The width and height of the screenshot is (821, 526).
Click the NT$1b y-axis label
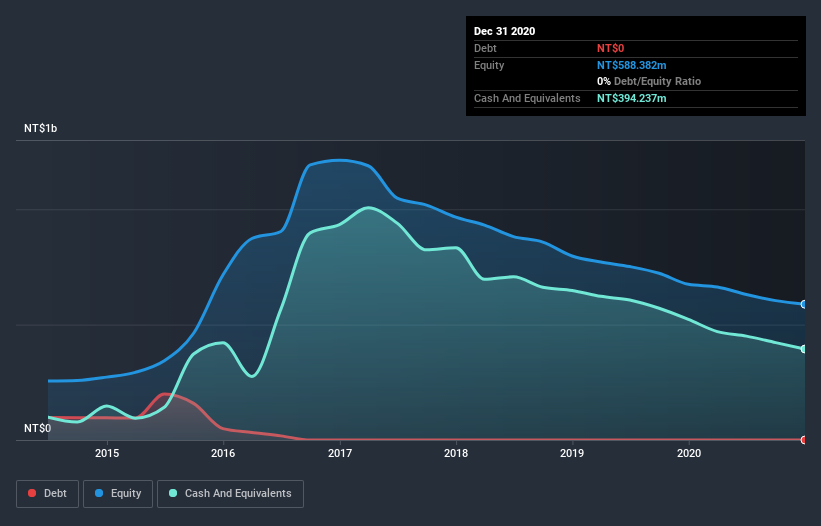[x=40, y=128]
